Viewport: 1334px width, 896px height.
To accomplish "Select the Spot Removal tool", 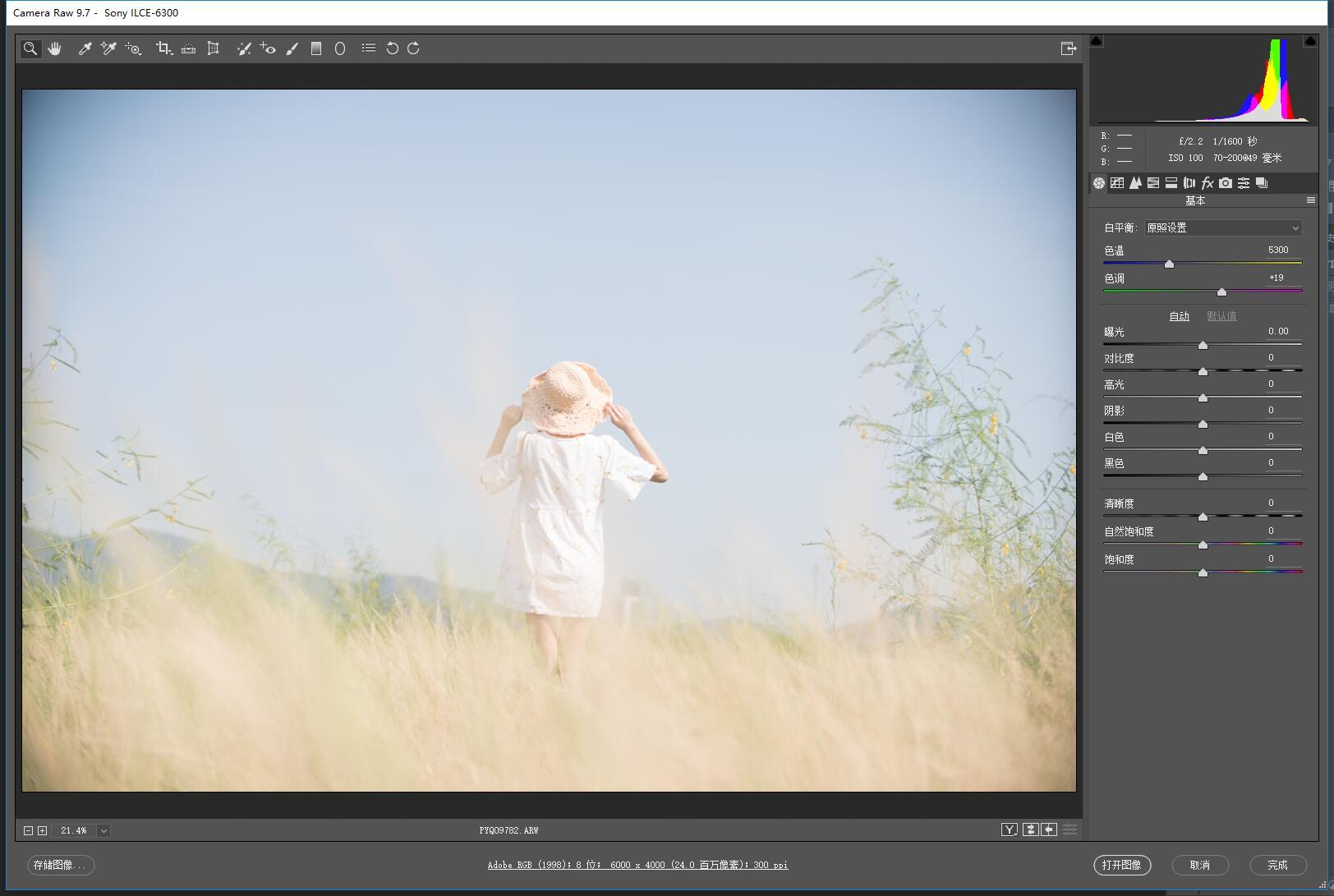I will [x=244, y=48].
